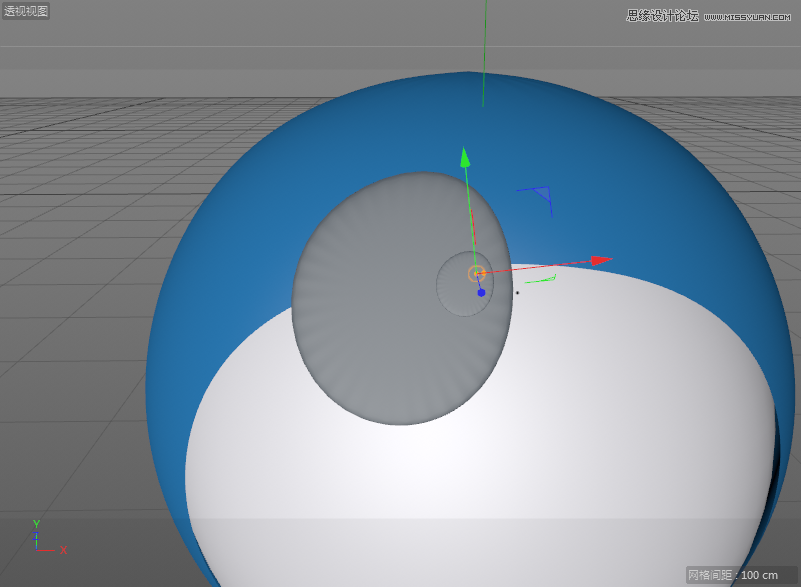Click the blue Z-axis handle point
This screenshot has width=801, height=587.
[x=483, y=291]
